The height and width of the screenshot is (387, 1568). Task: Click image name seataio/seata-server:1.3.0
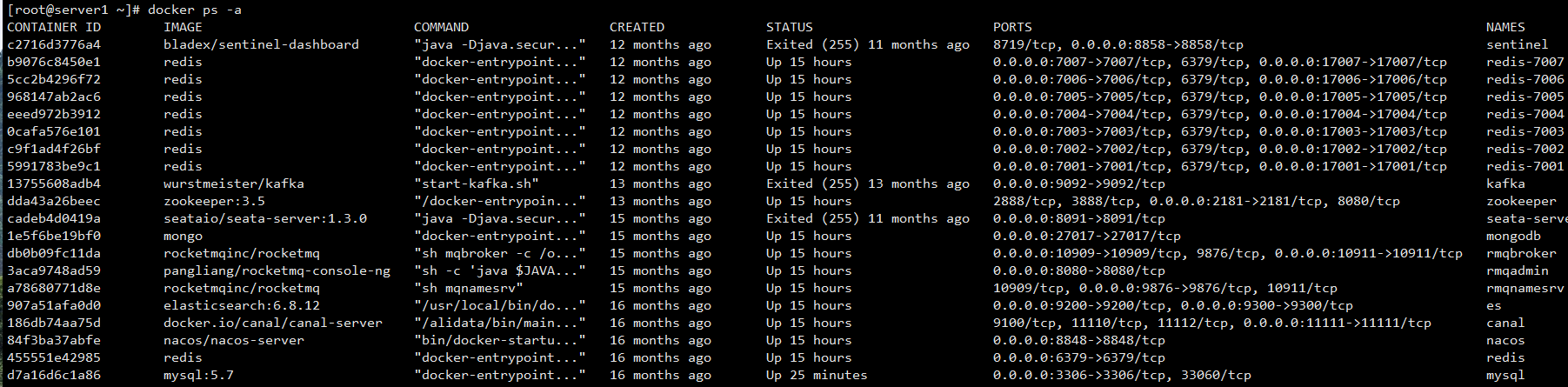coord(265,218)
